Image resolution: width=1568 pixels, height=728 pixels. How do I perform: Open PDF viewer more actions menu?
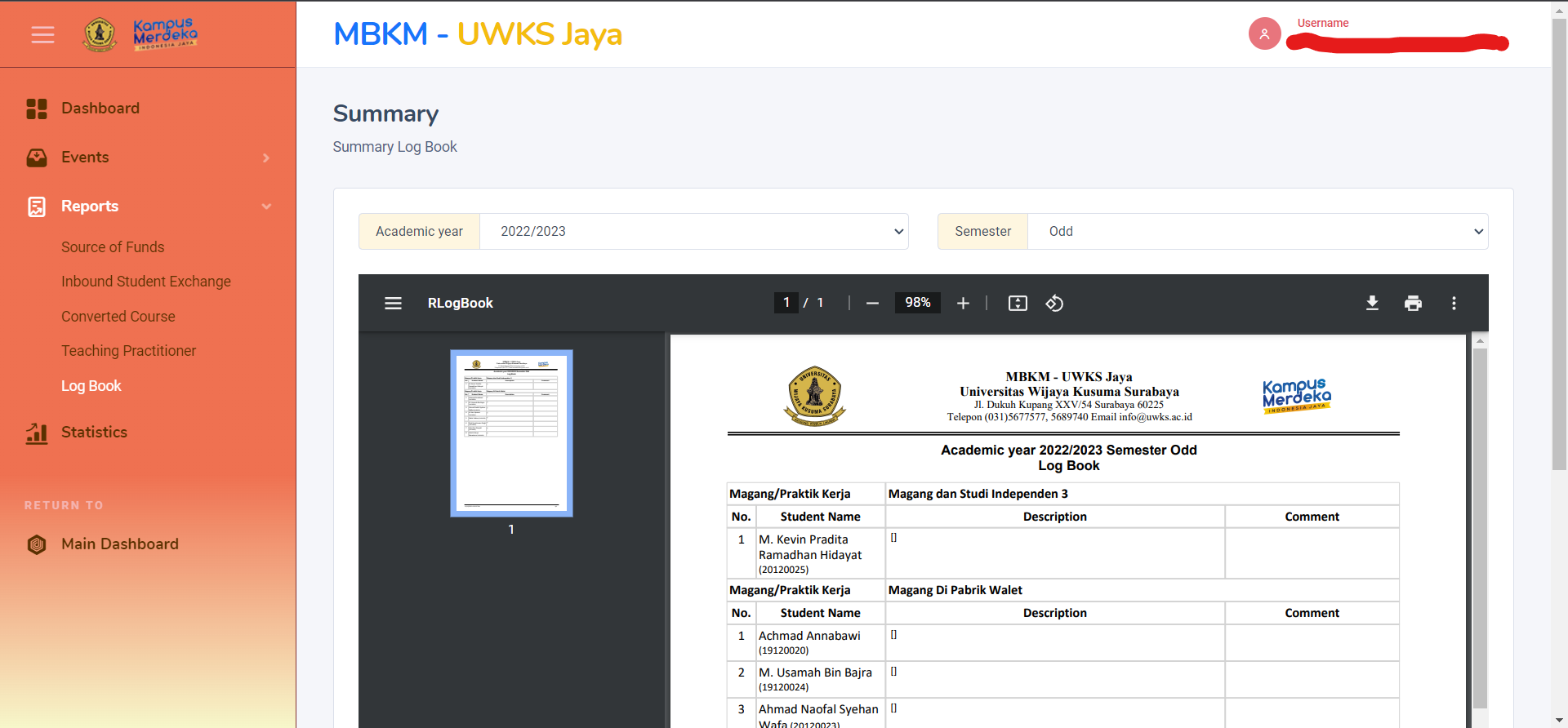1454,303
